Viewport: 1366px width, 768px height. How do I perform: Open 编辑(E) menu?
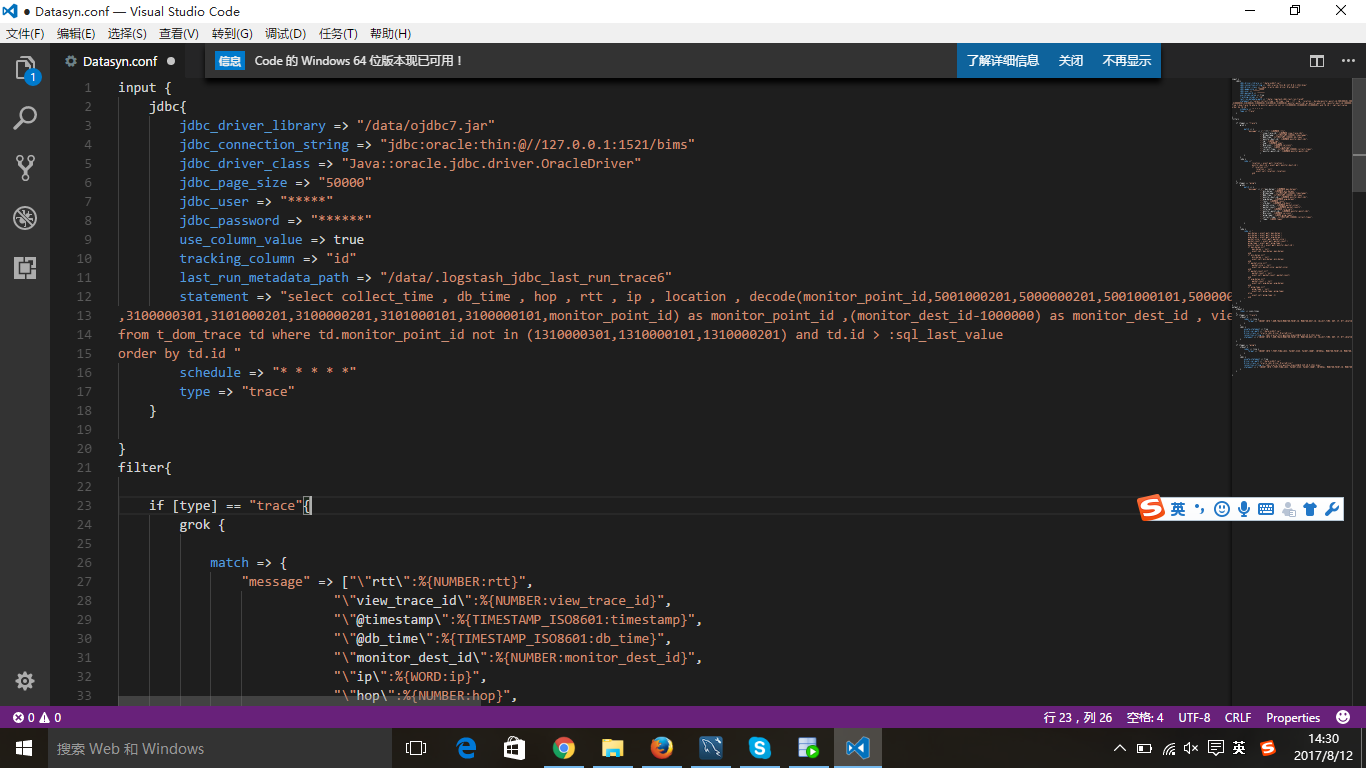76,33
